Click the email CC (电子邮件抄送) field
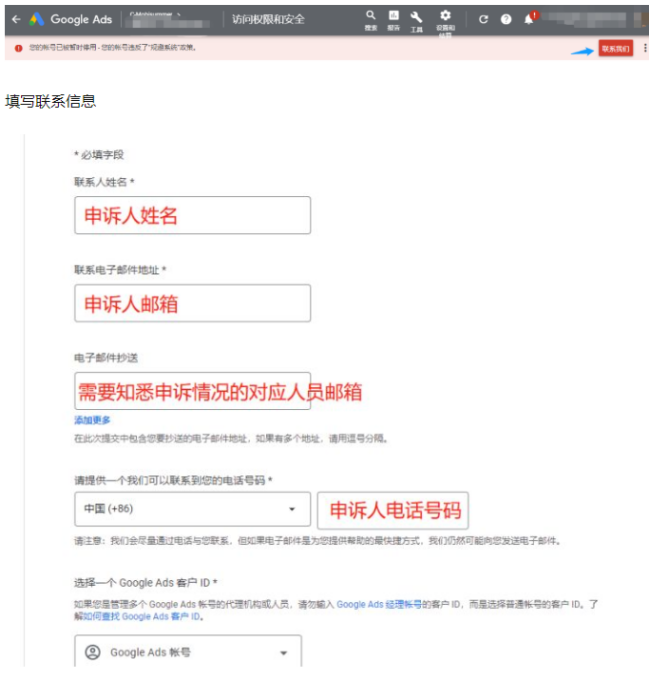 (x=192, y=391)
